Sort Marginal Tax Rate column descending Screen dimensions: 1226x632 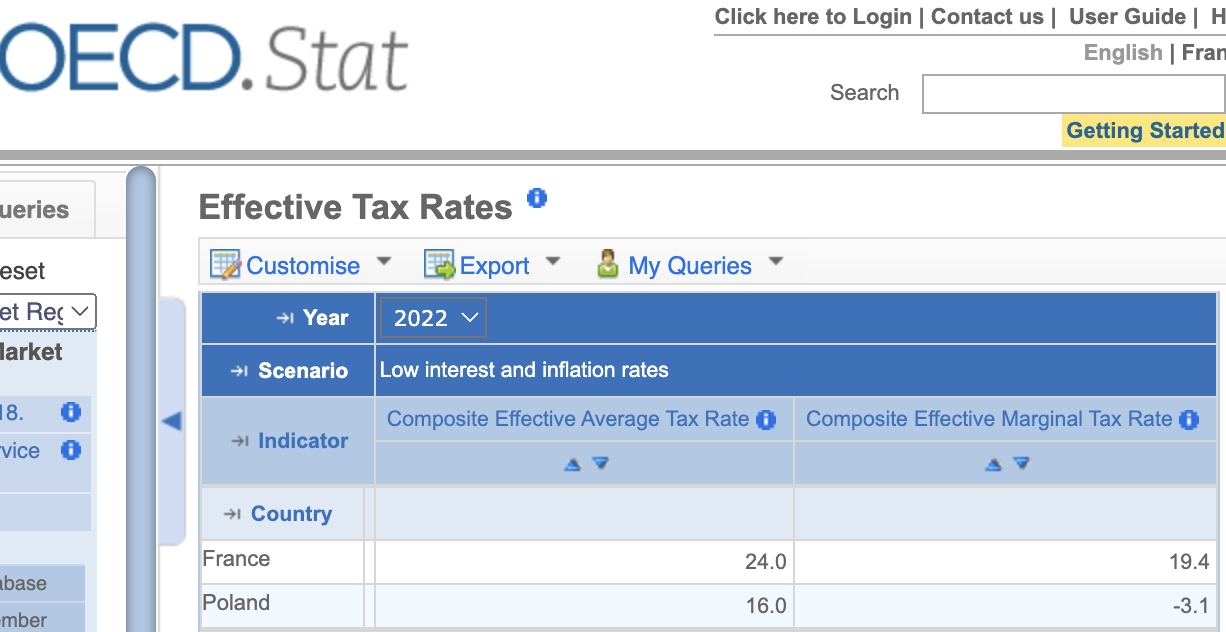pos(1021,463)
